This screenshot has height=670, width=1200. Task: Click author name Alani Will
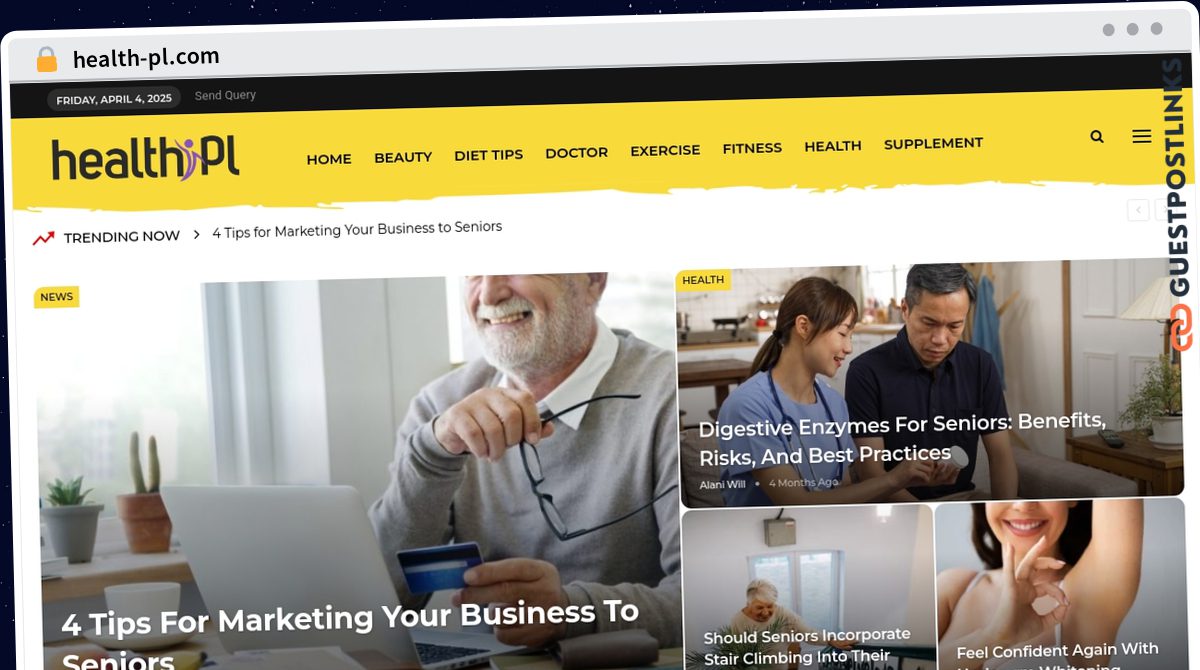(722, 485)
